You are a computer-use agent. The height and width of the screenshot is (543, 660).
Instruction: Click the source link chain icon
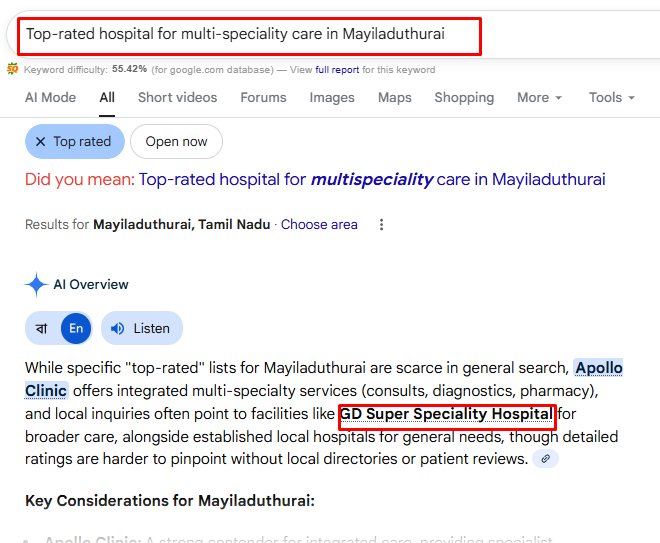(545, 459)
